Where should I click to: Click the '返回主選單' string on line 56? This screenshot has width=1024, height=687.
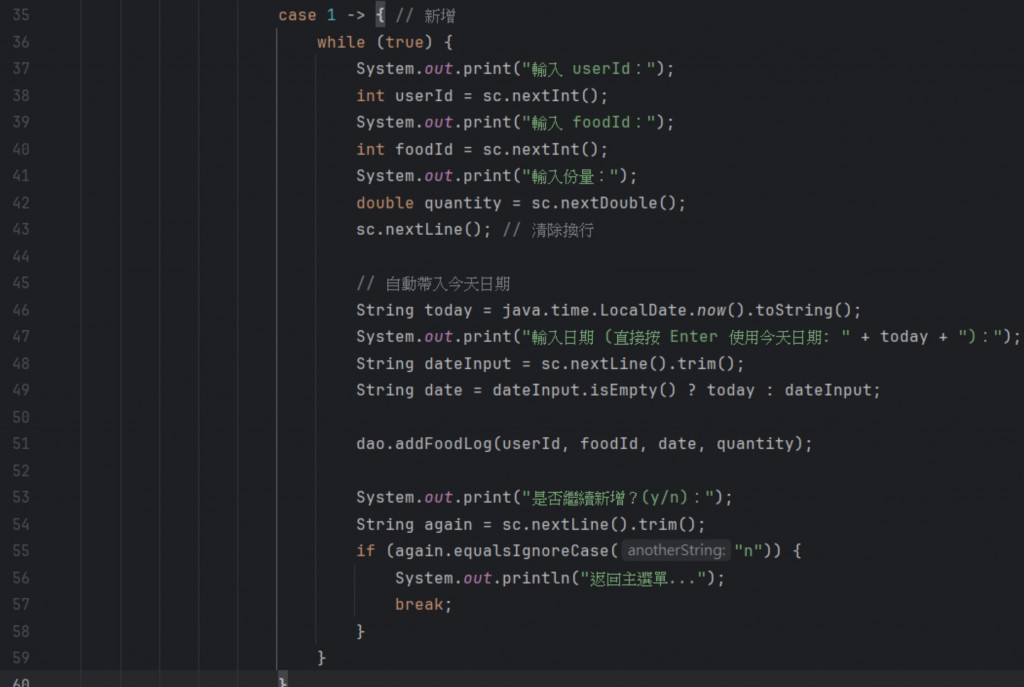(628, 579)
